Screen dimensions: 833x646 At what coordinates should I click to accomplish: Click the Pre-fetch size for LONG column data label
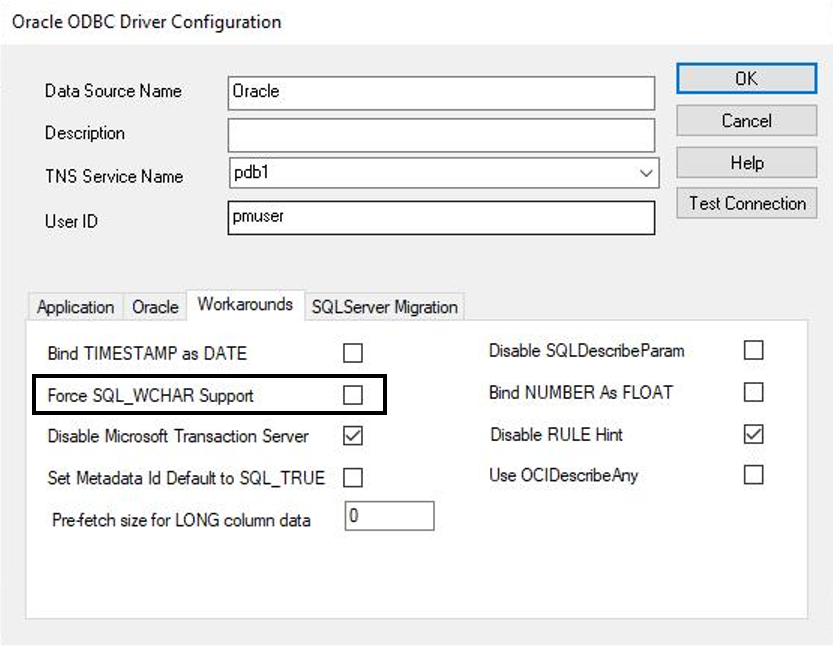point(181,520)
